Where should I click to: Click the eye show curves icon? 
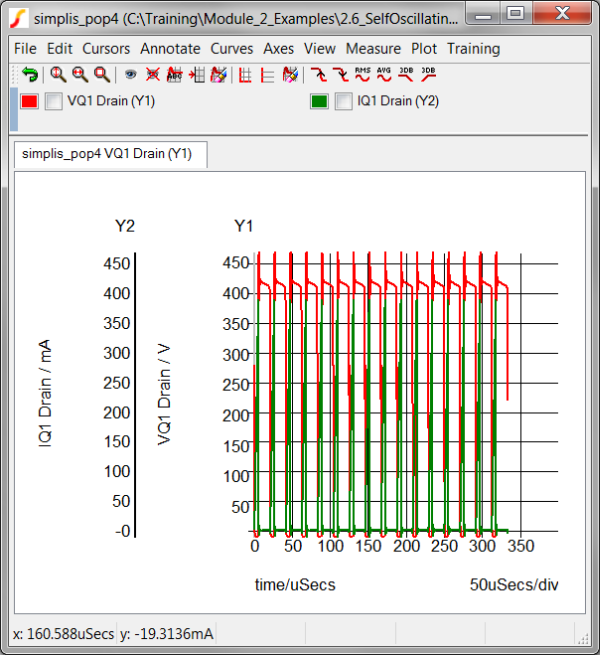pyautogui.click(x=130, y=74)
